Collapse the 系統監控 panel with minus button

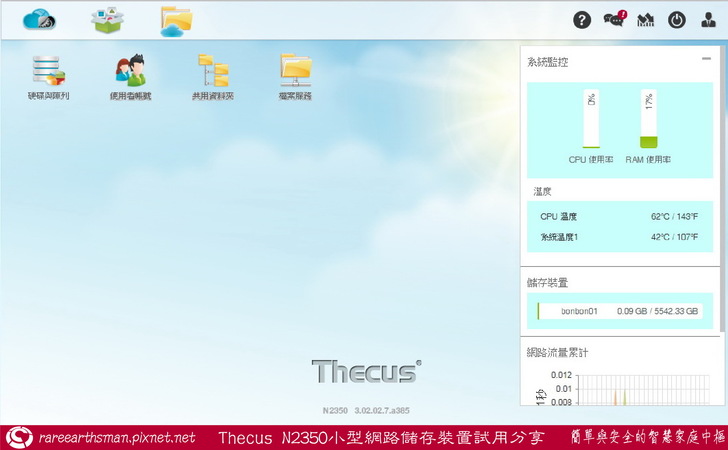(x=706, y=60)
